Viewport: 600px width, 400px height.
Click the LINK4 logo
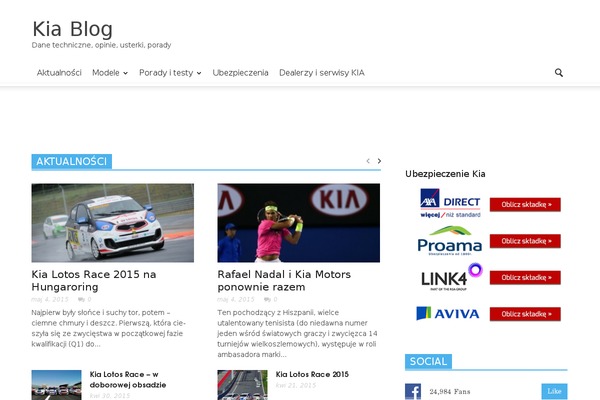[452, 277]
